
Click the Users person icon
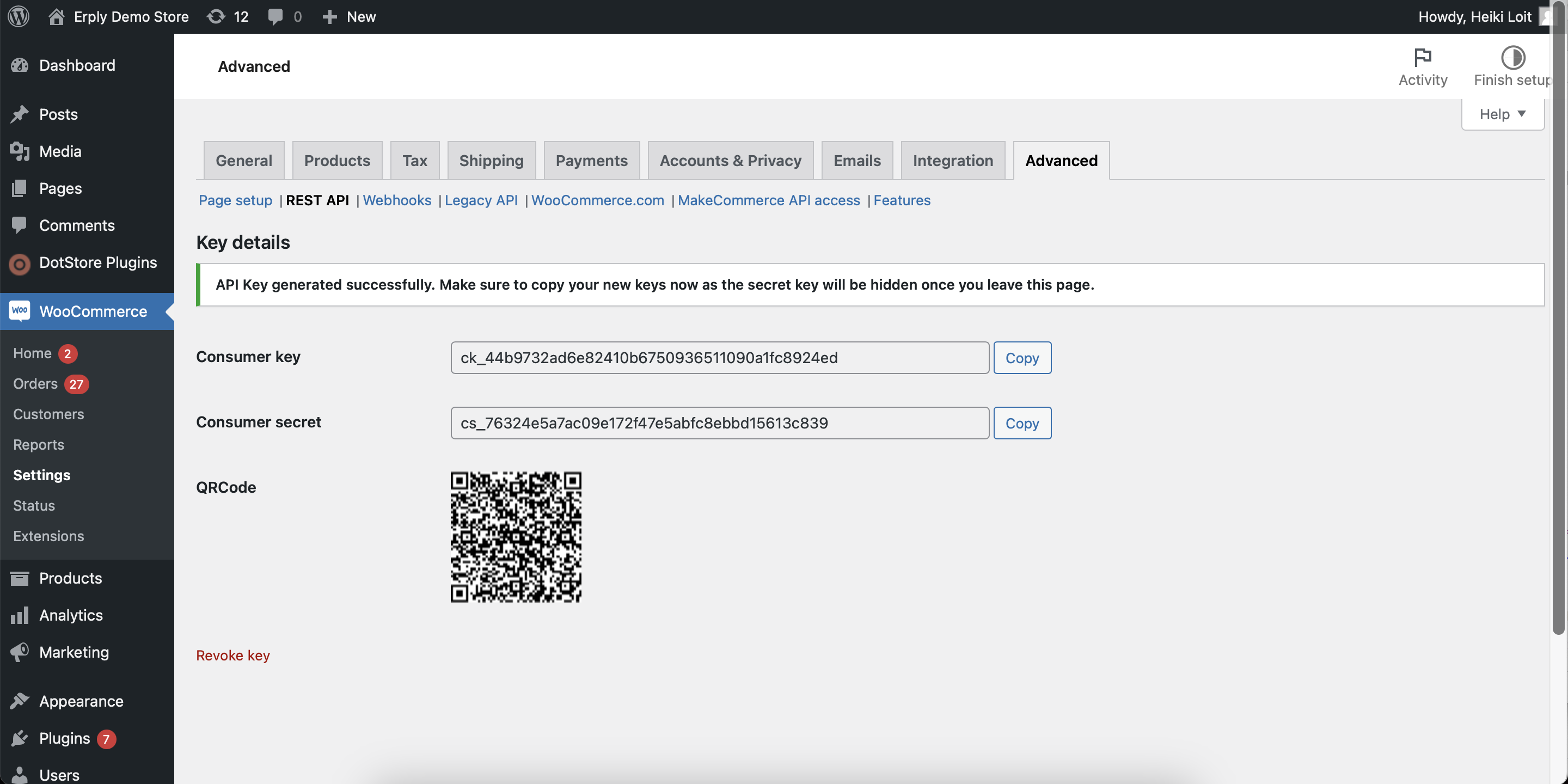coord(20,775)
